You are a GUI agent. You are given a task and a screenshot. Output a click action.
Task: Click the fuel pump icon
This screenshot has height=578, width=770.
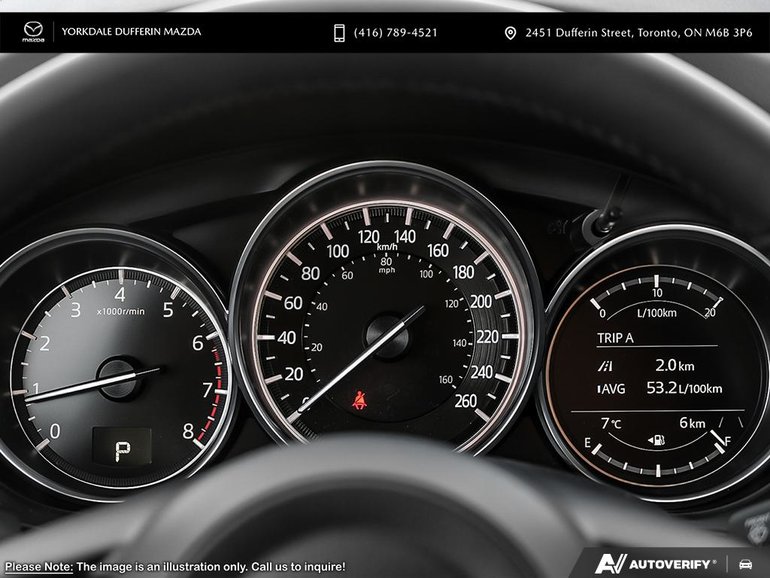tap(657, 439)
